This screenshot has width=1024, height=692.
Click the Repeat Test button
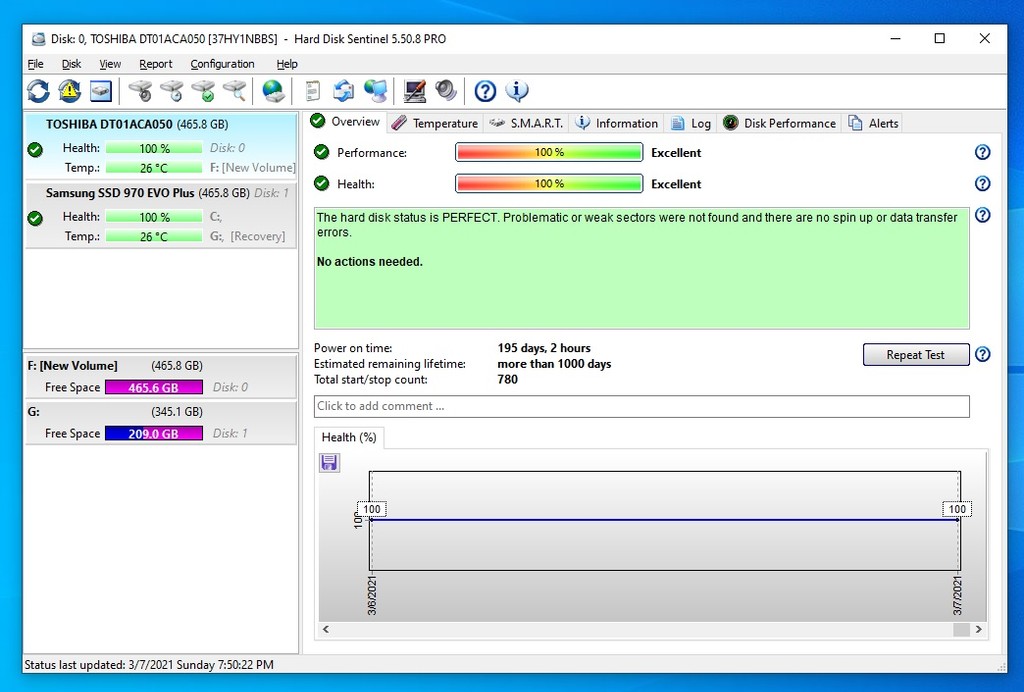(916, 354)
